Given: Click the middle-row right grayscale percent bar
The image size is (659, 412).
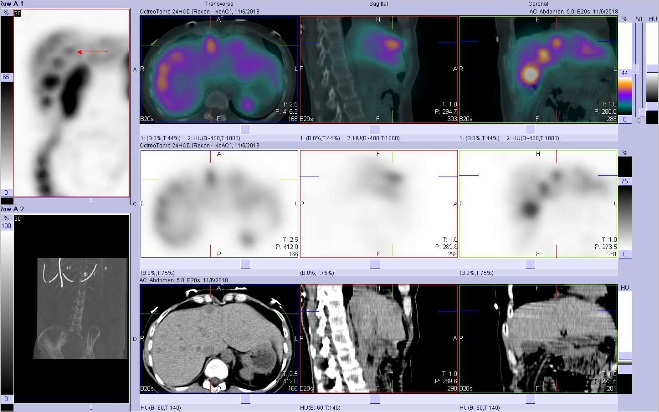Looking at the screenshot, I should (625, 217).
